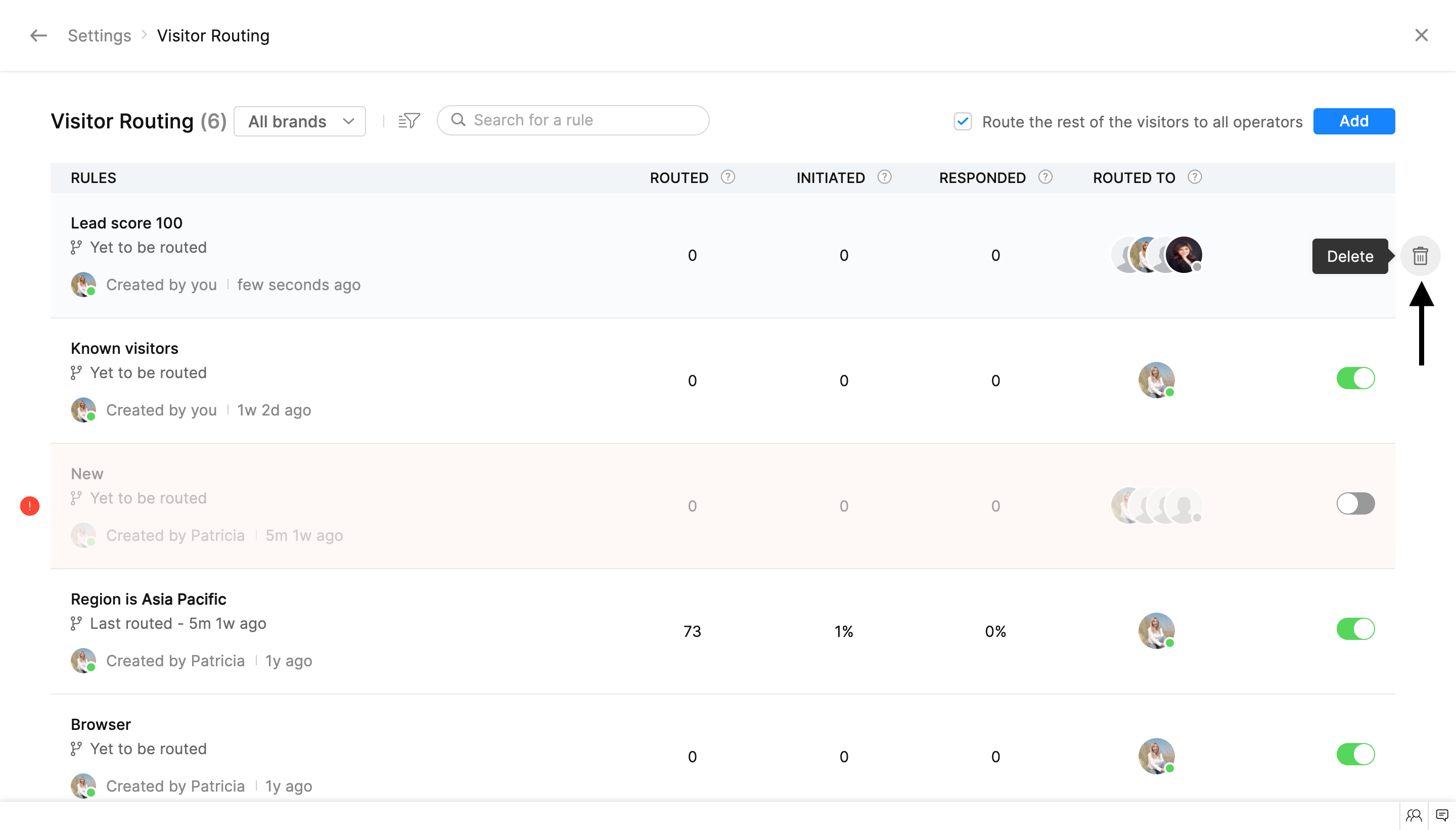Click the ROUTED help question icon
This screenshot has height=830, width=1456.
(727, 177)
